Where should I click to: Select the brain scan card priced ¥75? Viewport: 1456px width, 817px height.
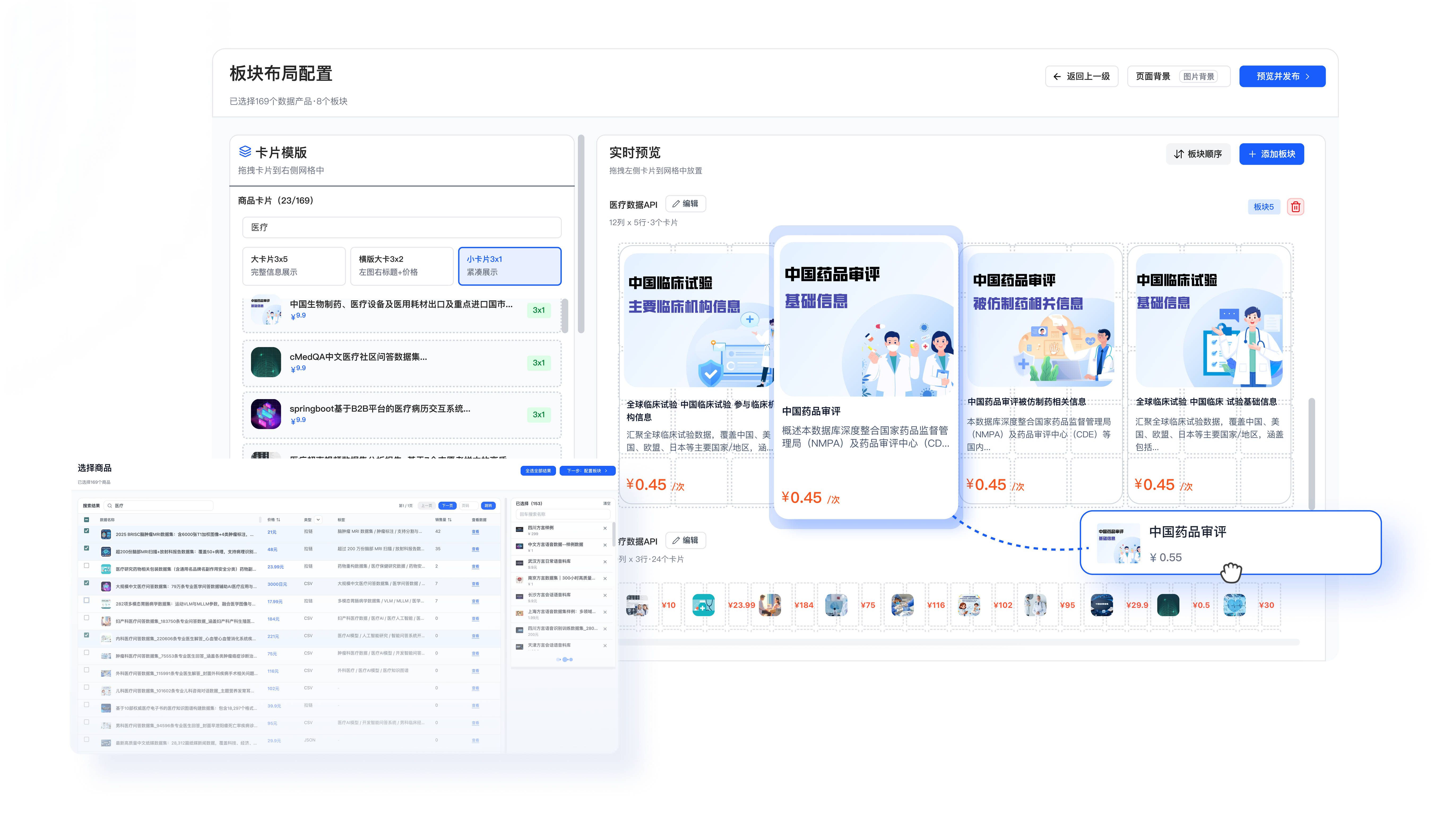(x=836, y=605)
